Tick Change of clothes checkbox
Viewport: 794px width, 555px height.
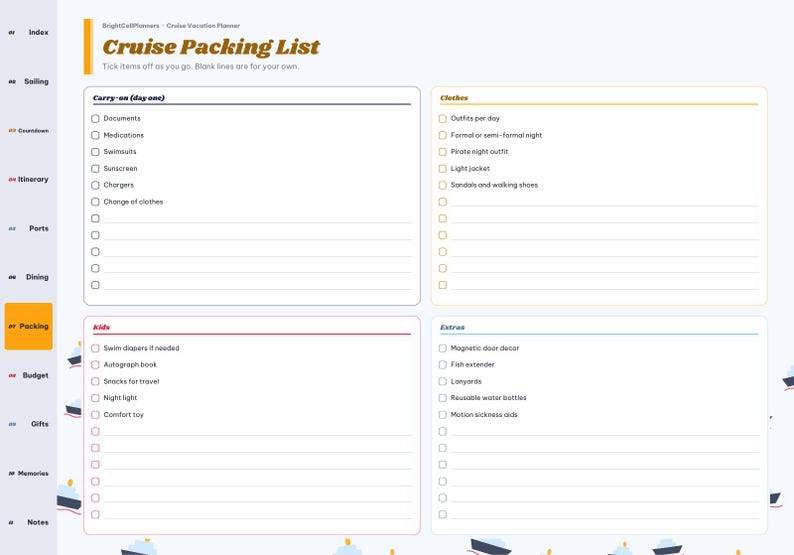click(95, 202)
